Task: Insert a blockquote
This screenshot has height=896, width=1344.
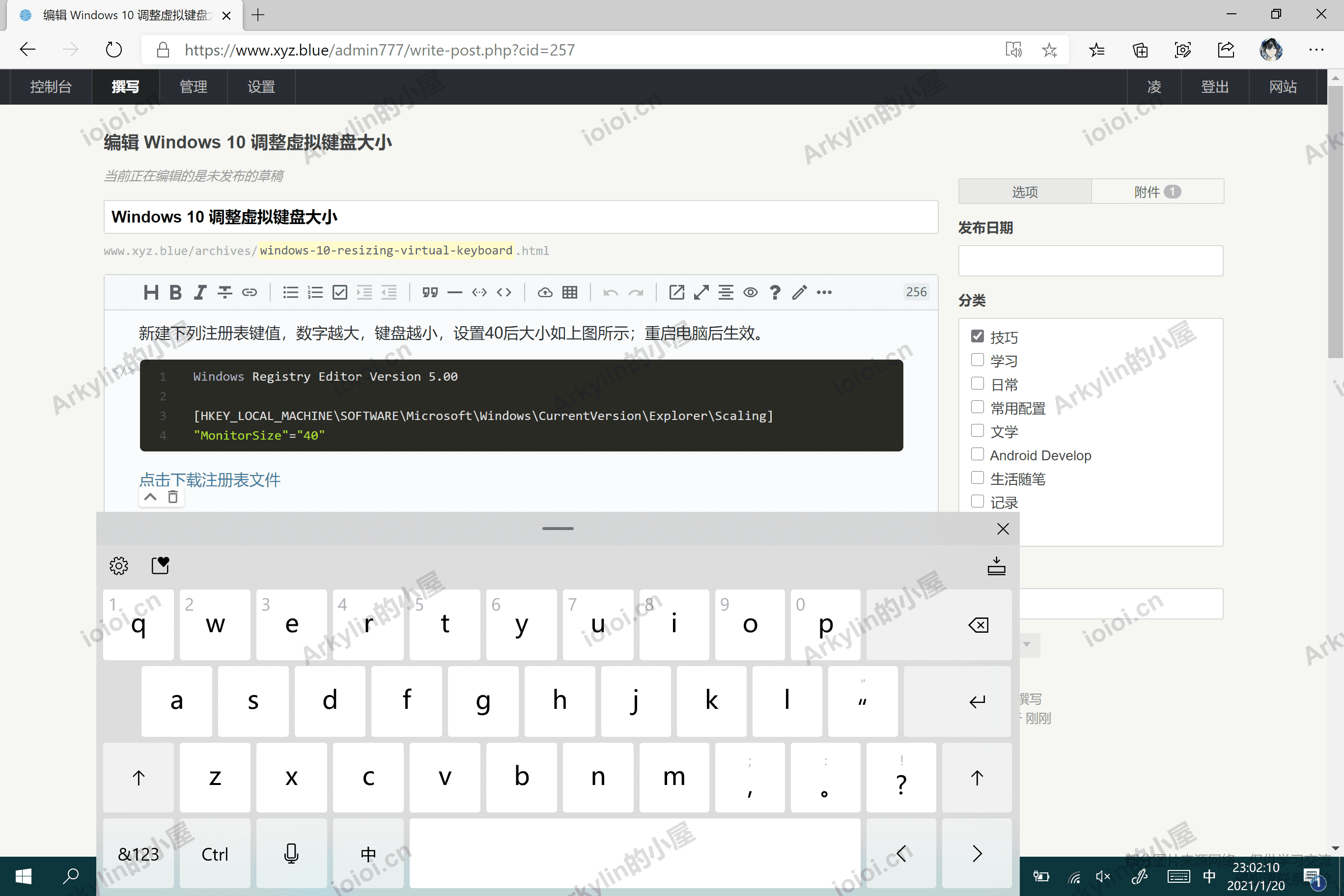Action: coord(430,293)
